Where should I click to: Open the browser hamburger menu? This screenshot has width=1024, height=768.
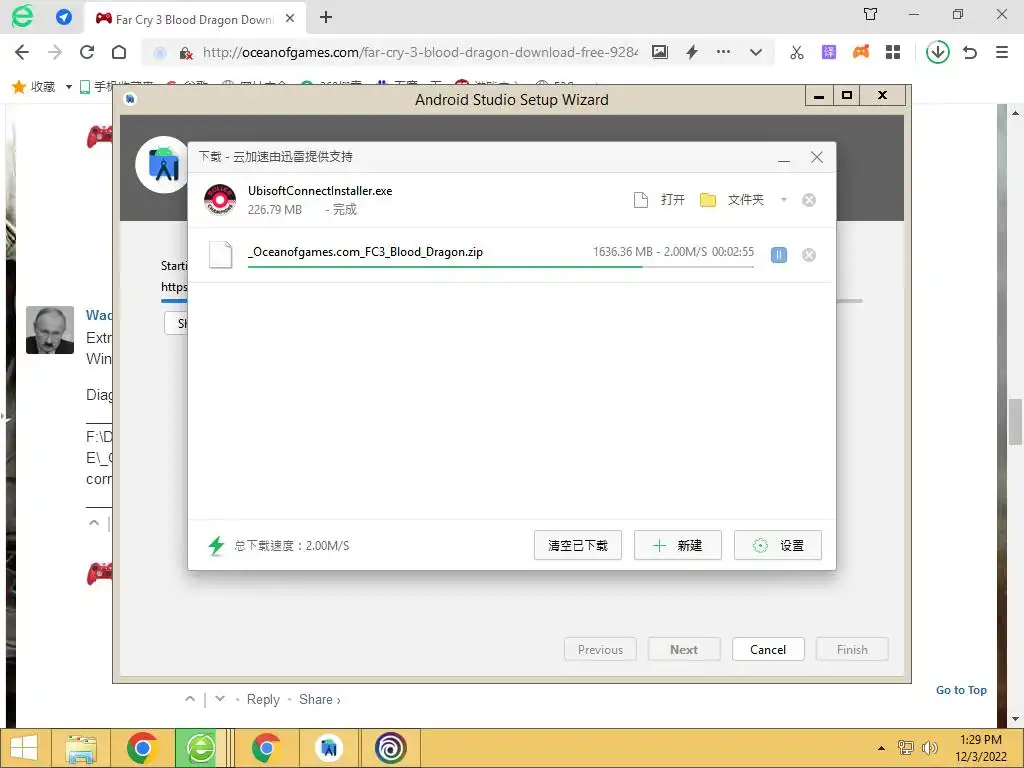(x=1002, y=52)
